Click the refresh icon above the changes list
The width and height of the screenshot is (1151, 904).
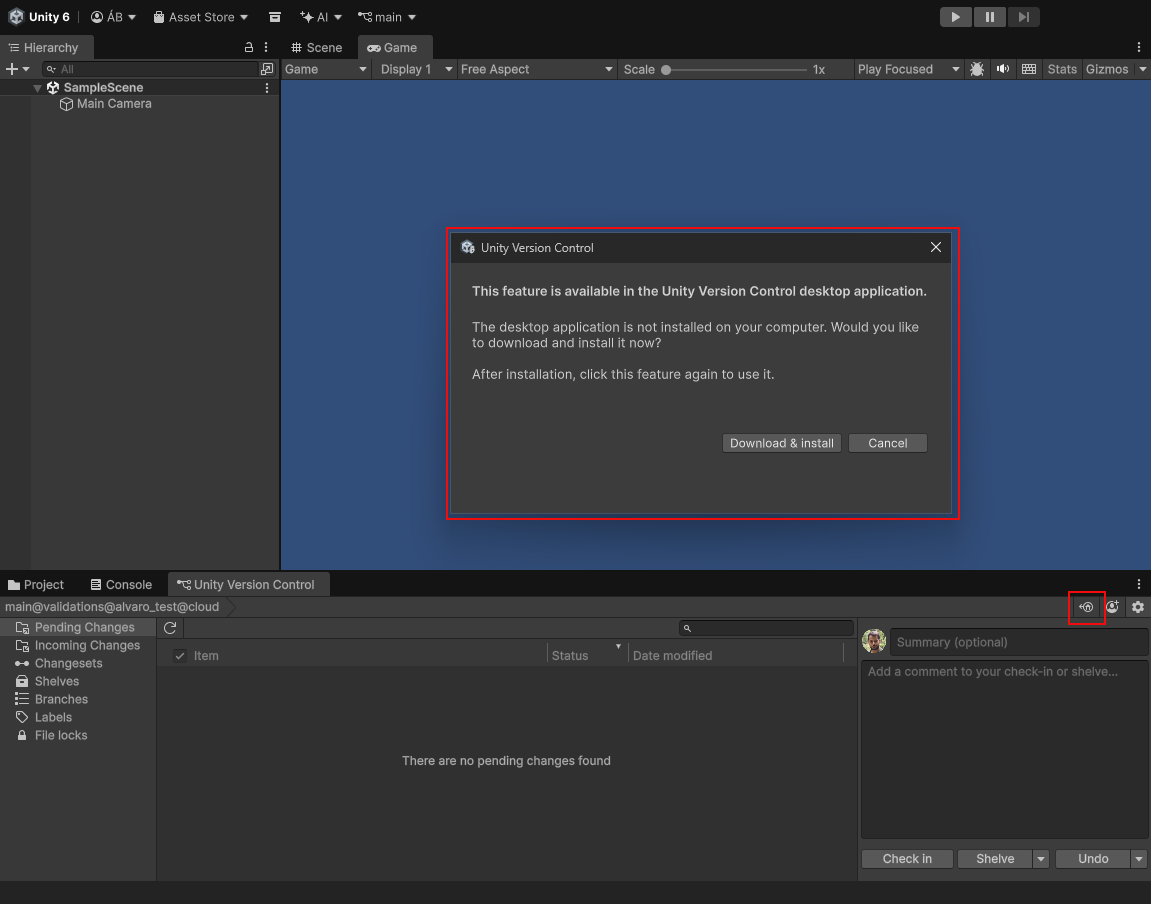click(170, 627)
